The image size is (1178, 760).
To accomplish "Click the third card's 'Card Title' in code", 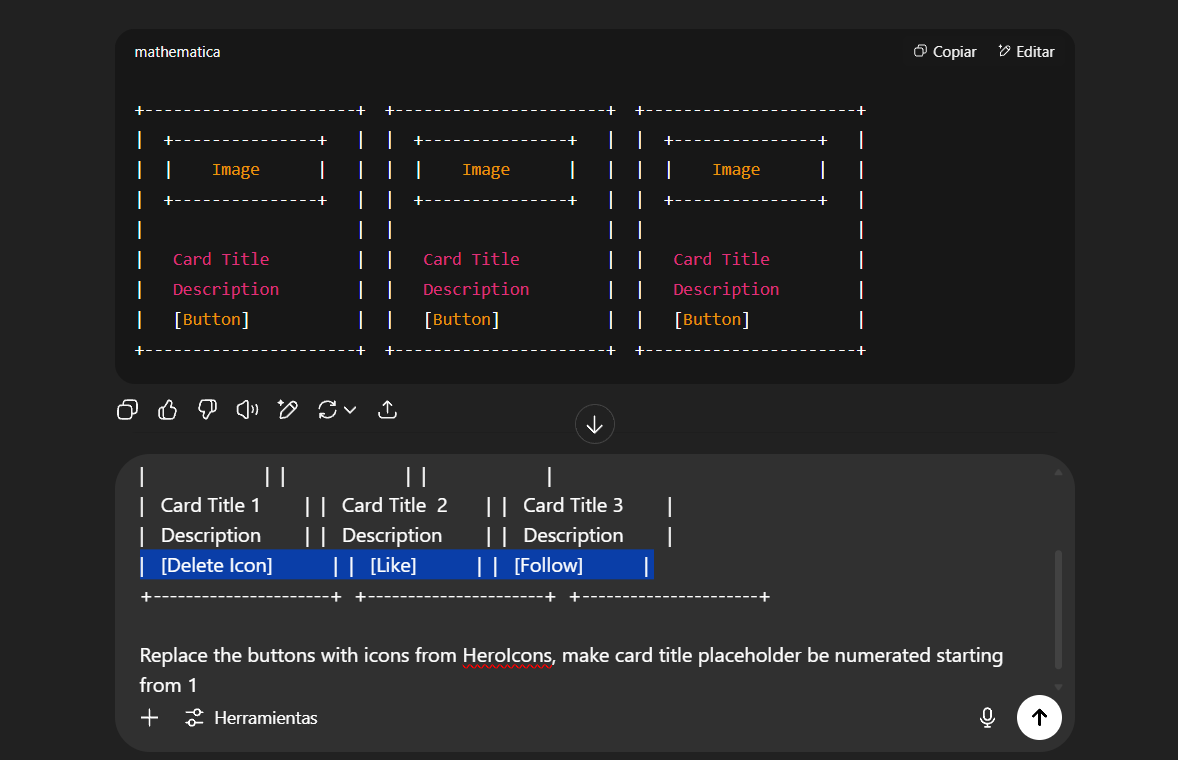I will [x=721, y=259].
